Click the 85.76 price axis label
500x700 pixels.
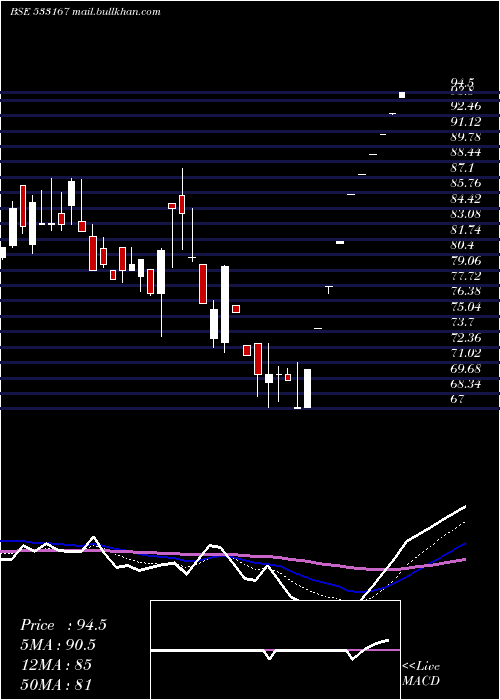[466, 183]
